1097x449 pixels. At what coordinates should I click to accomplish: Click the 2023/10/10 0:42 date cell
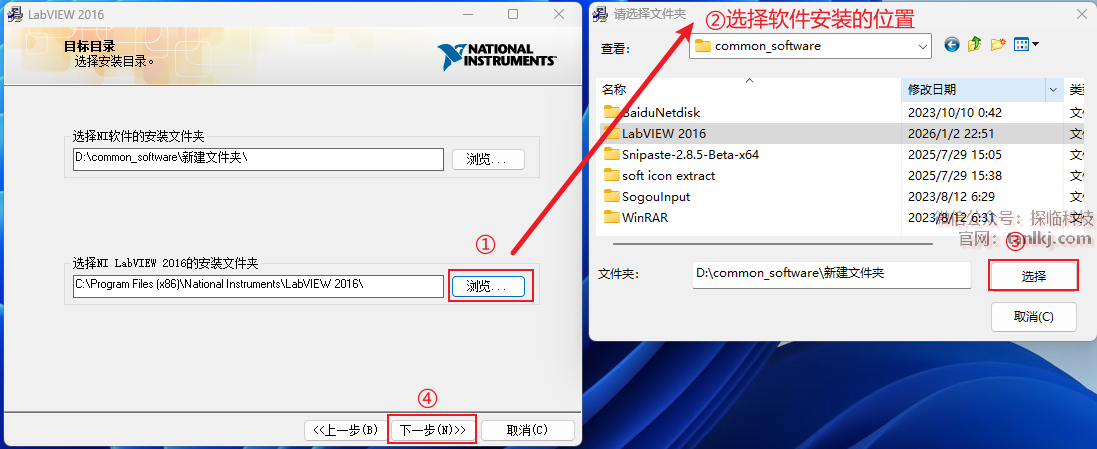tap(955, 113)
